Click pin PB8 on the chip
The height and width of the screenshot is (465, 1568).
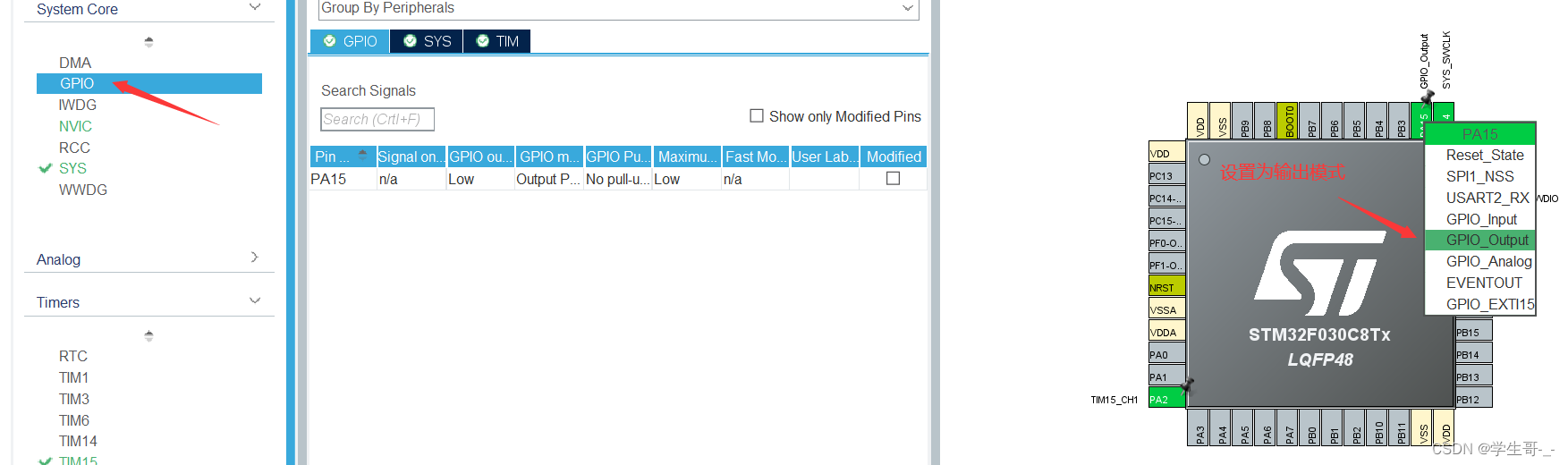(x=1267, y=121)
